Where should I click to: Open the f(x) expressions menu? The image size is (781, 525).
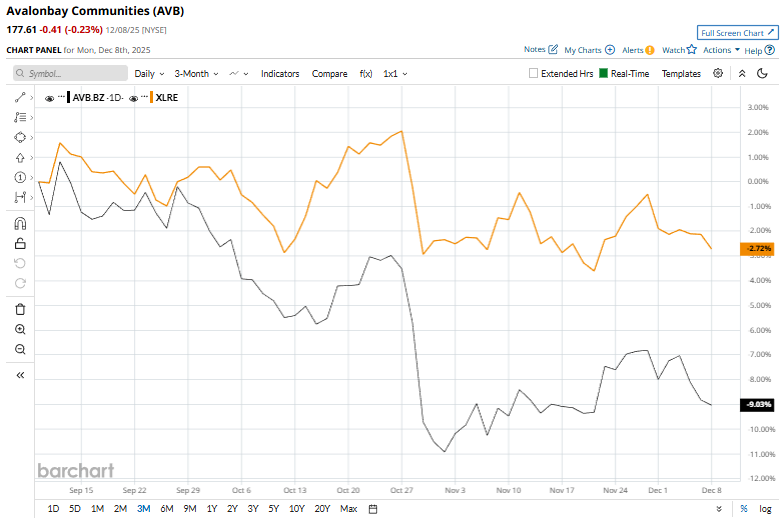[366, 74]
